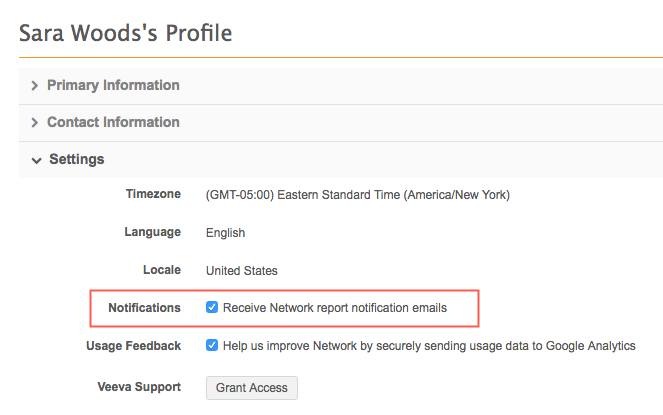Click the Notifications field label
The height and width of the screenshot is (415, 663).
click(x=144, y=308)
